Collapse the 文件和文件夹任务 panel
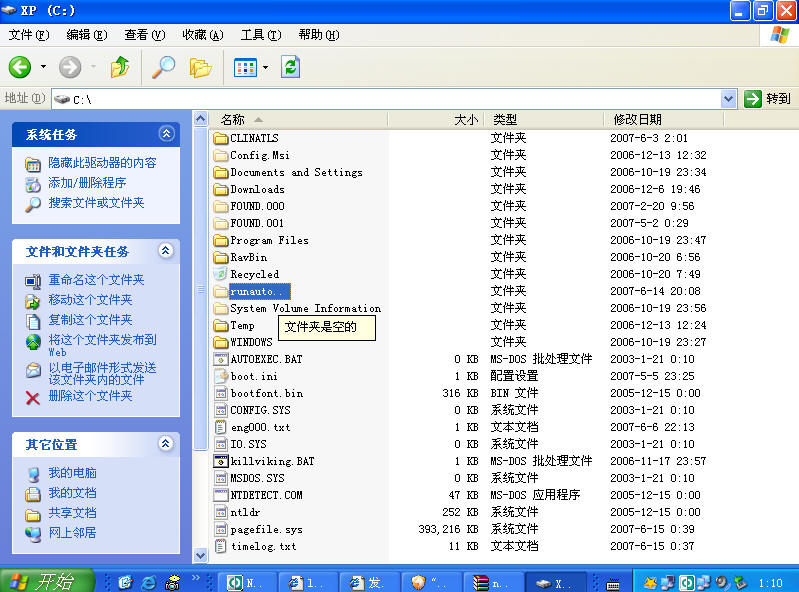This screenshot has height=592, width=799. point(166,251)
